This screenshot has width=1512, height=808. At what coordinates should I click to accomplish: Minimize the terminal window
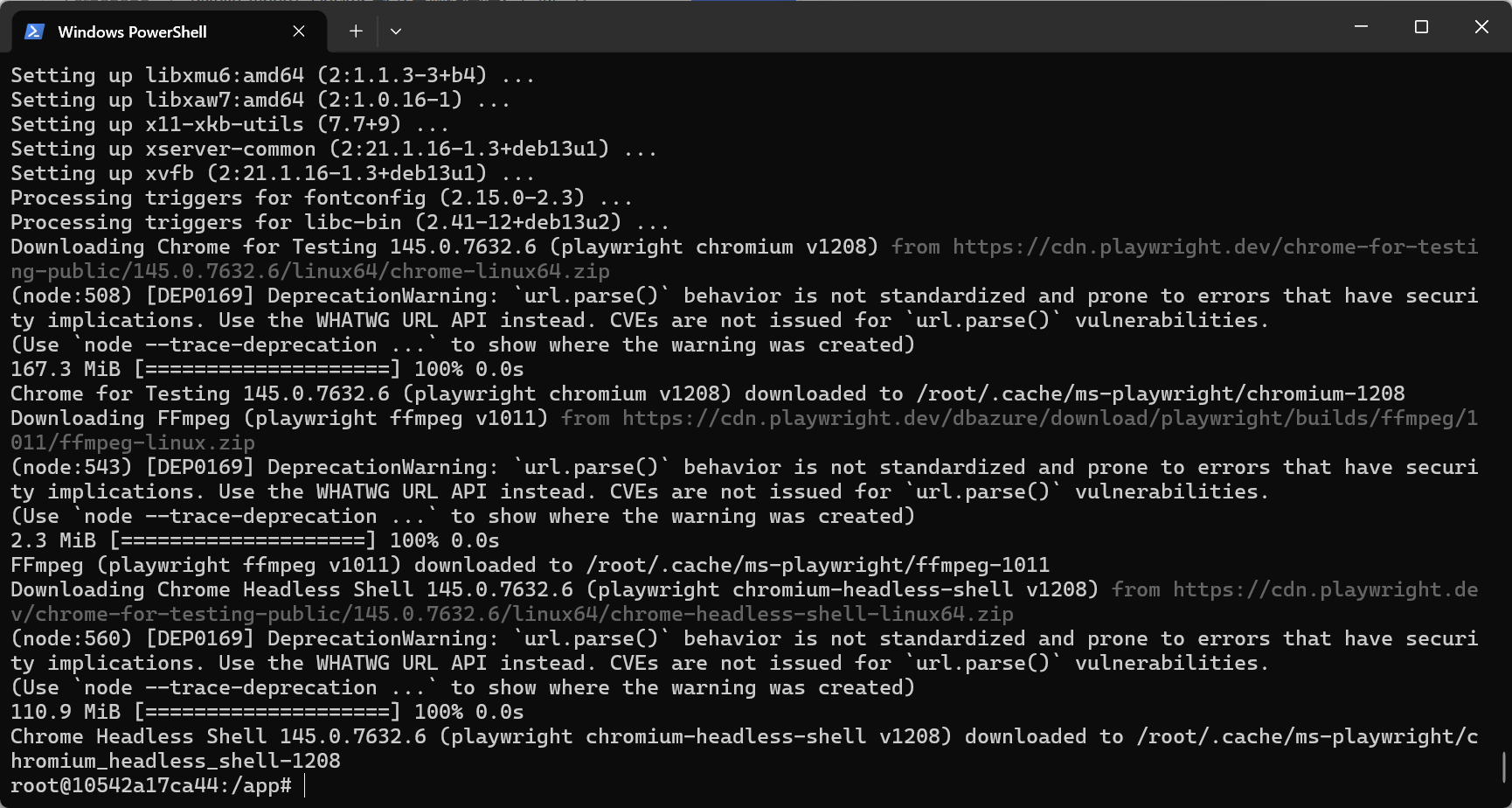[x=1361, y=27]
